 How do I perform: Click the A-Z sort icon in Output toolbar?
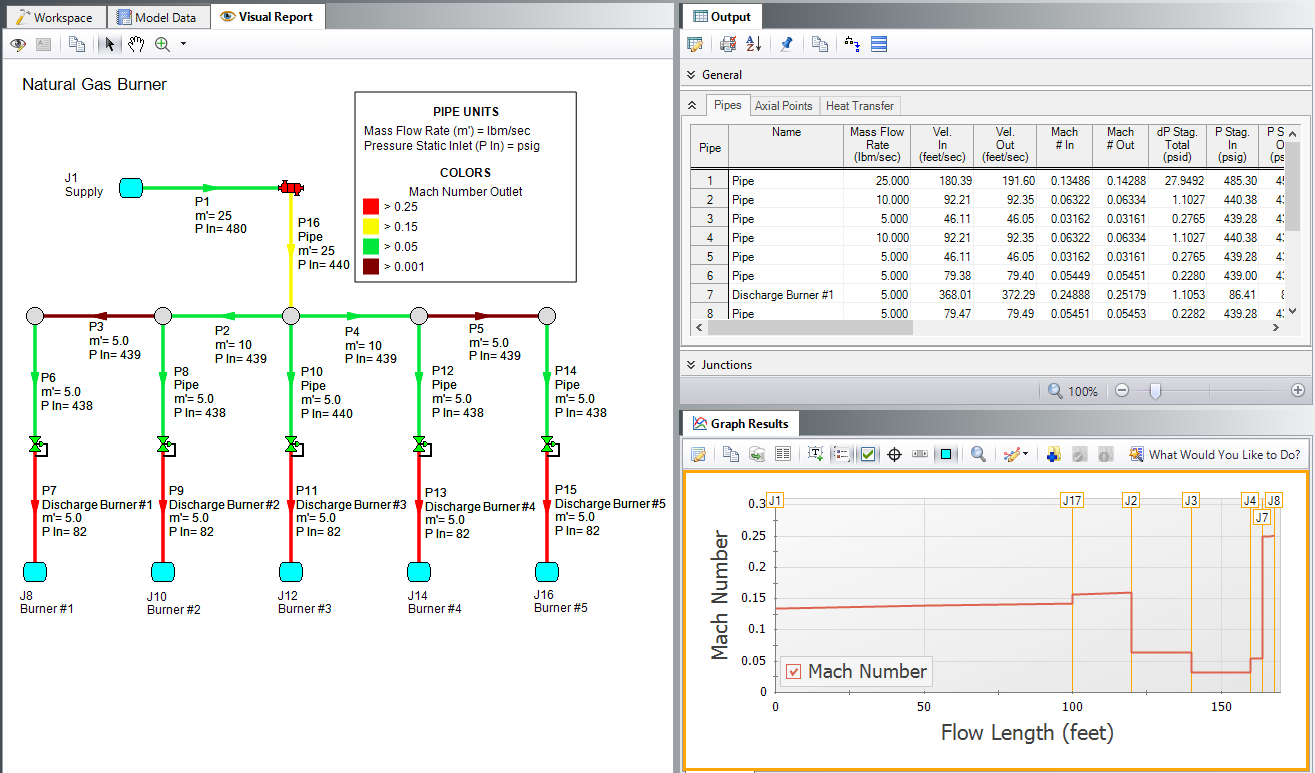tap(754, 44)
